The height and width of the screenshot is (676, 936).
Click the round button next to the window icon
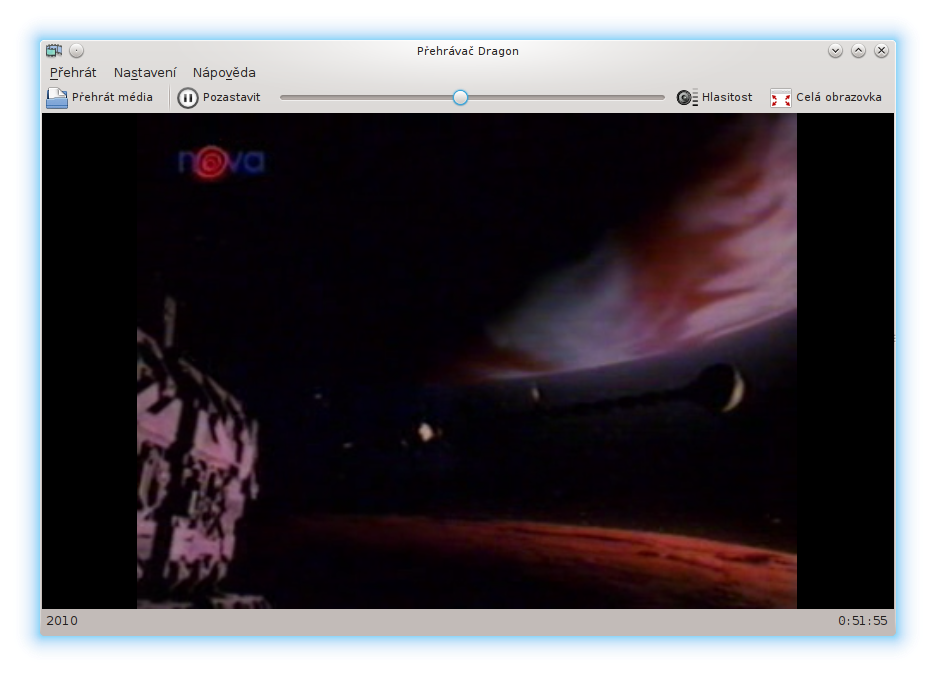coord(76,51)
